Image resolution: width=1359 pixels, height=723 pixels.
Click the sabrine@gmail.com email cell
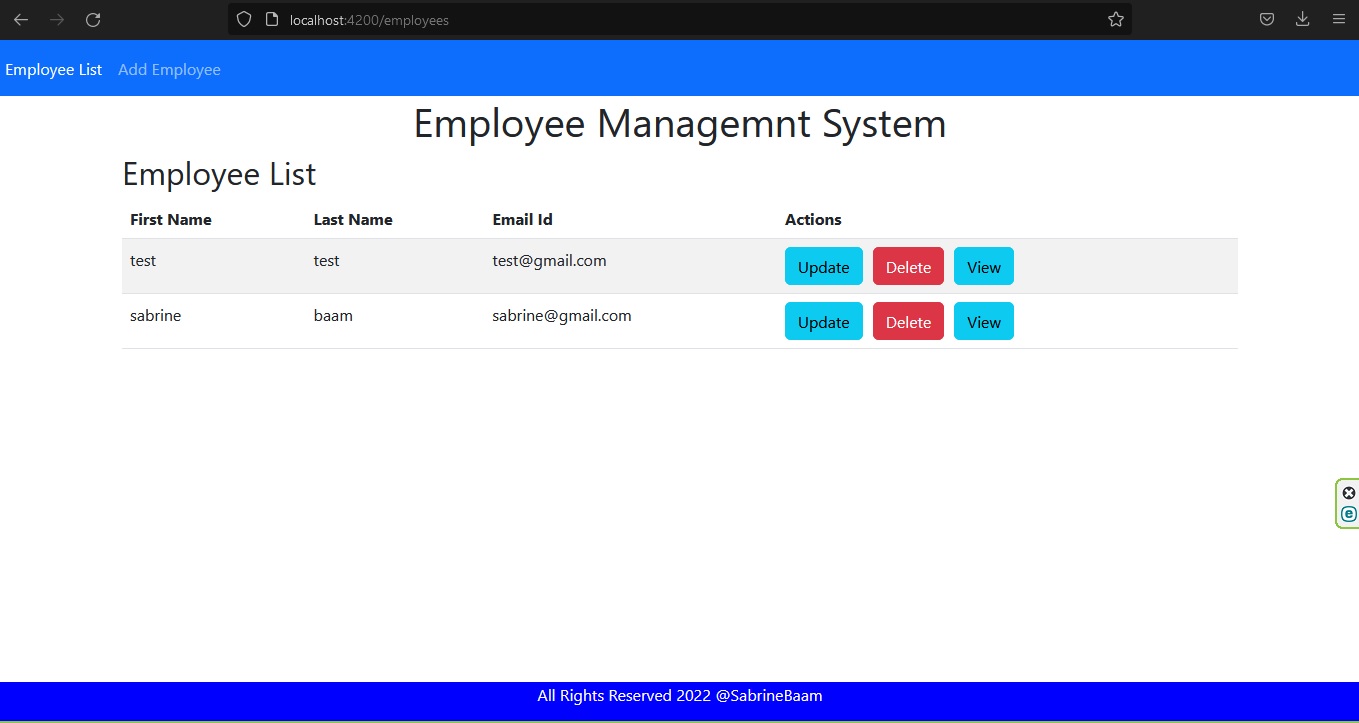(x=562, y=316)
